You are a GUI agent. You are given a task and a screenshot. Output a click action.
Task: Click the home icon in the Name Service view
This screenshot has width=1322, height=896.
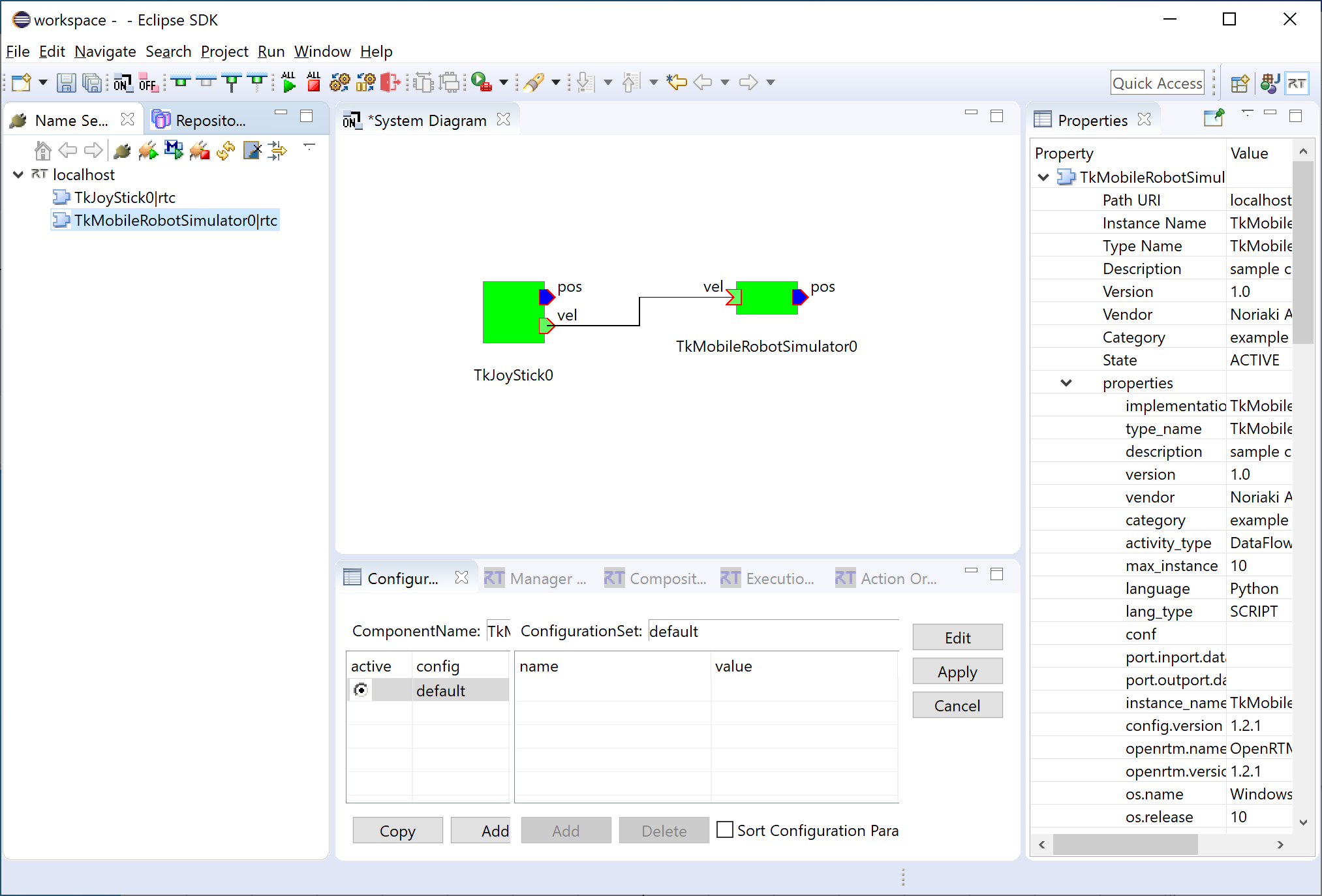click(x=42, y=151)
